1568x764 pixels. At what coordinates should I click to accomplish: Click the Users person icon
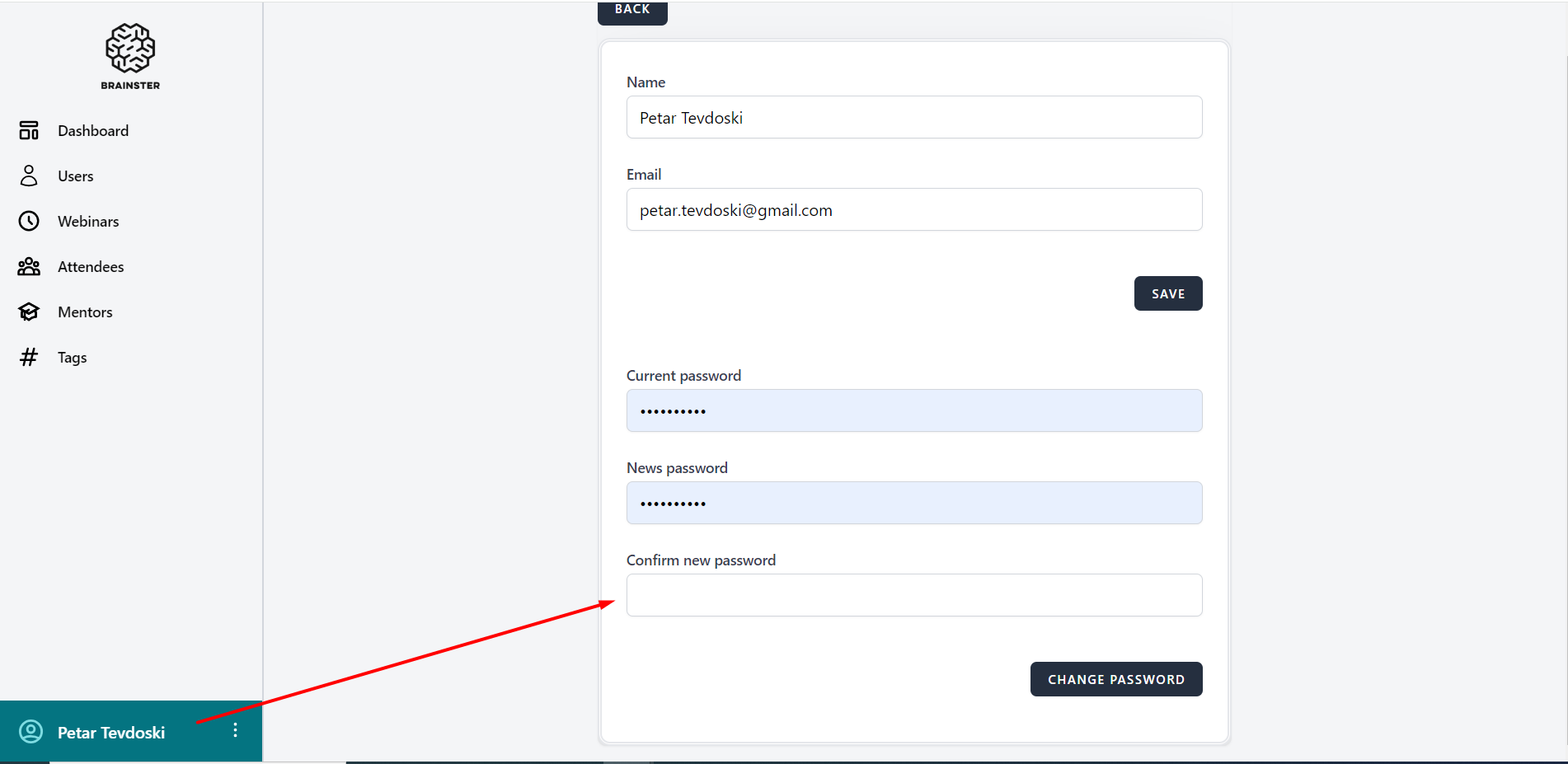click(x=29, y=176)
